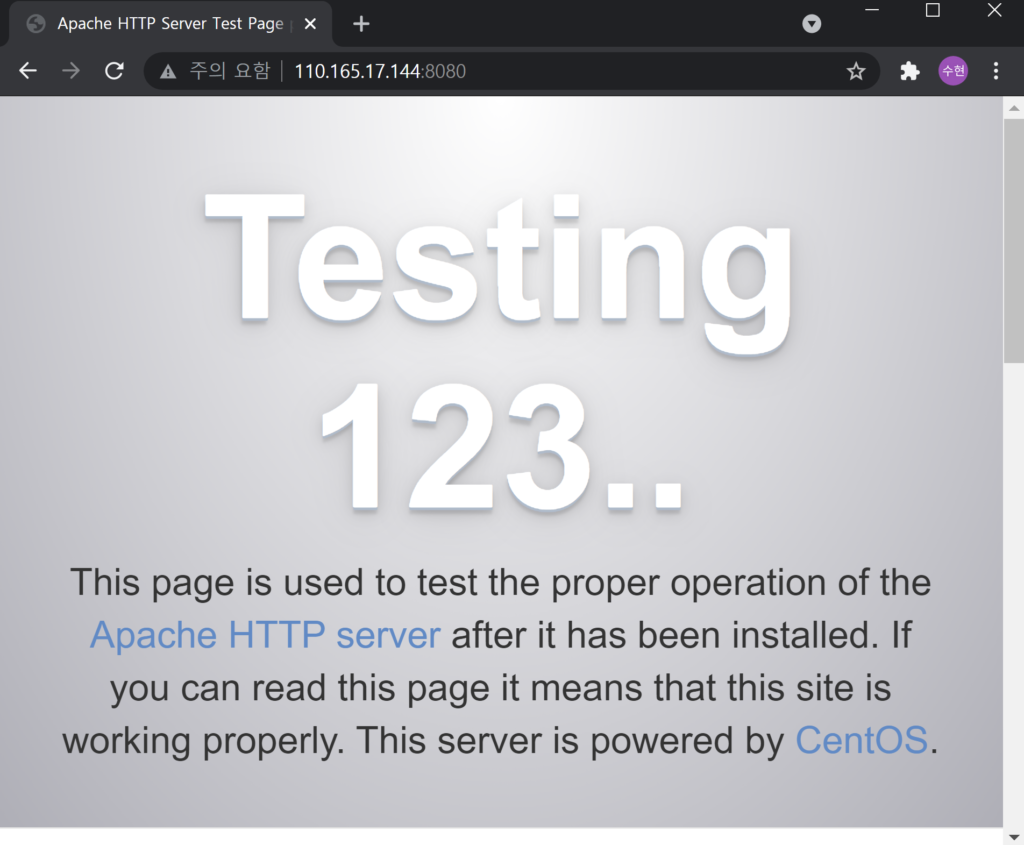Click the scrollbar down arrow

(x=1014, y=837)
